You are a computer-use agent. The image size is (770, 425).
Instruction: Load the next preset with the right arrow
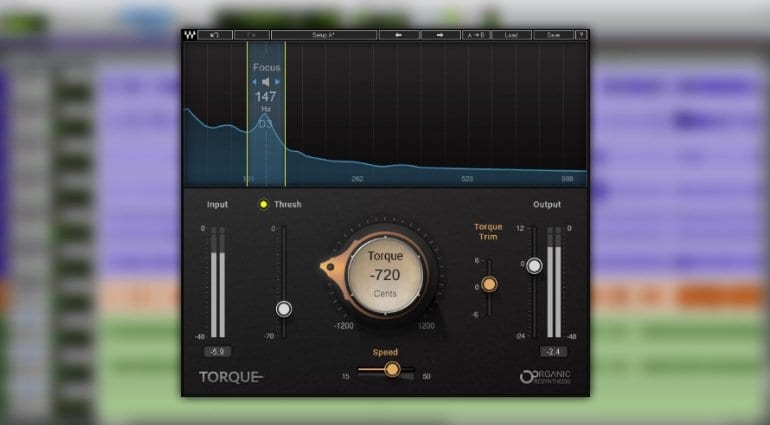440,35
